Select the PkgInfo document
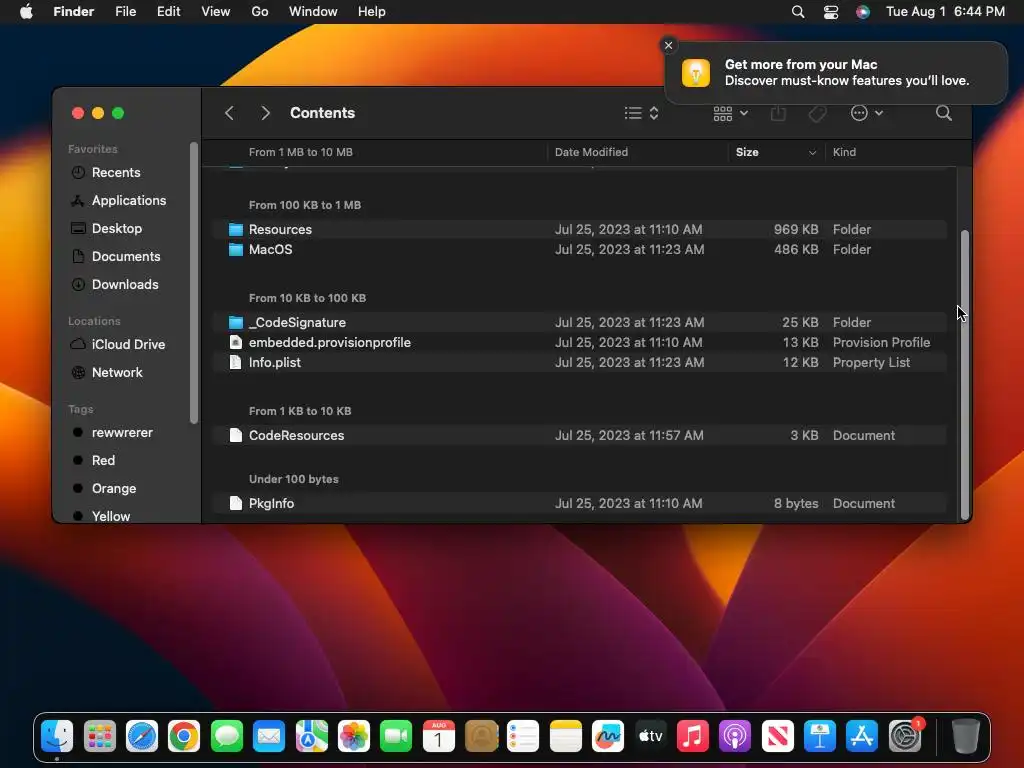Viewport: 1024px width, 768px height. [580, 504]
